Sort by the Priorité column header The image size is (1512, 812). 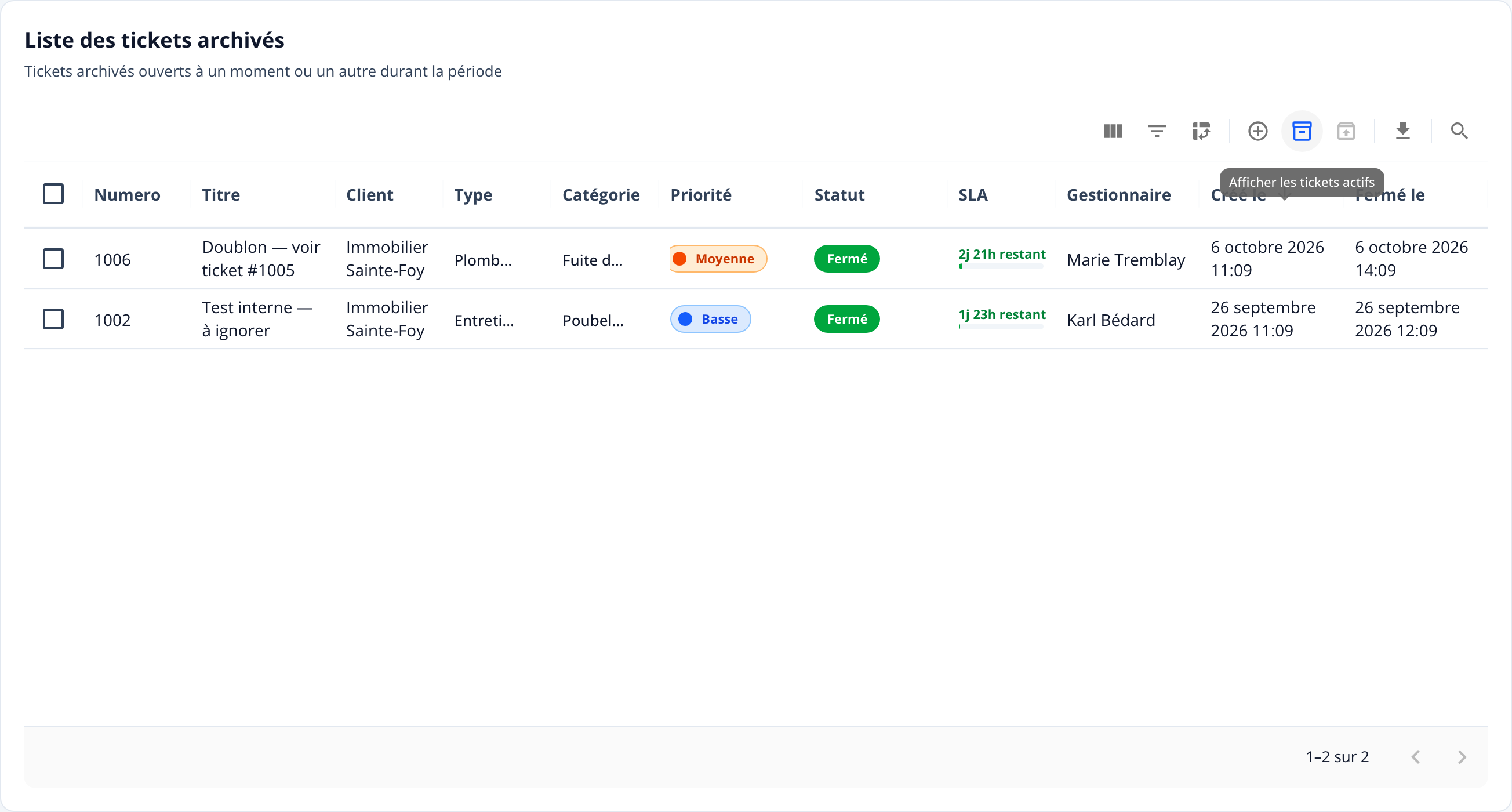tap(701, 195)
